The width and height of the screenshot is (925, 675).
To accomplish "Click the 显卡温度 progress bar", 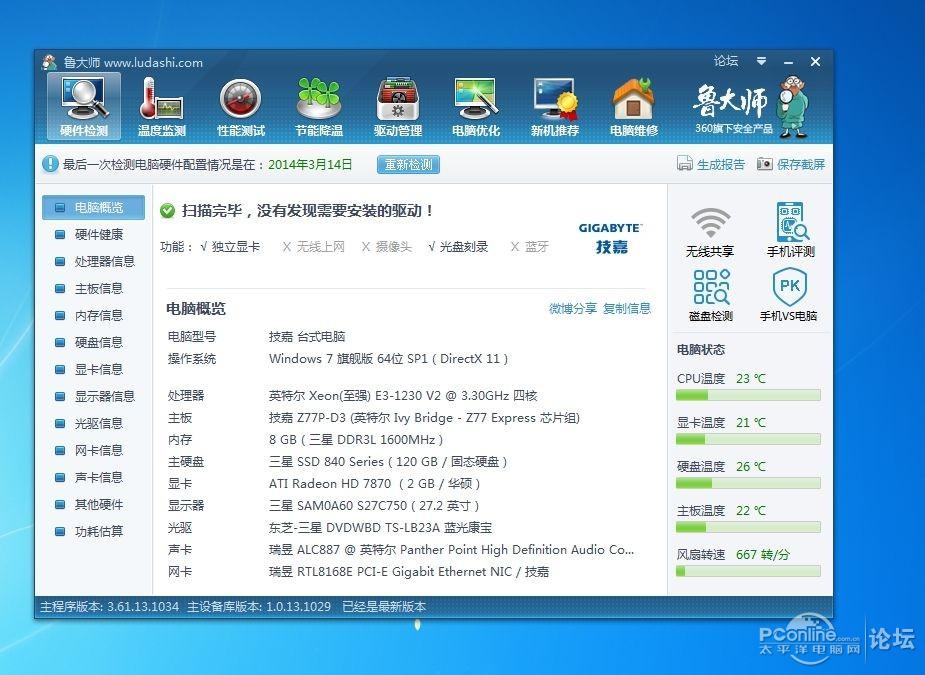I will 748,439.
